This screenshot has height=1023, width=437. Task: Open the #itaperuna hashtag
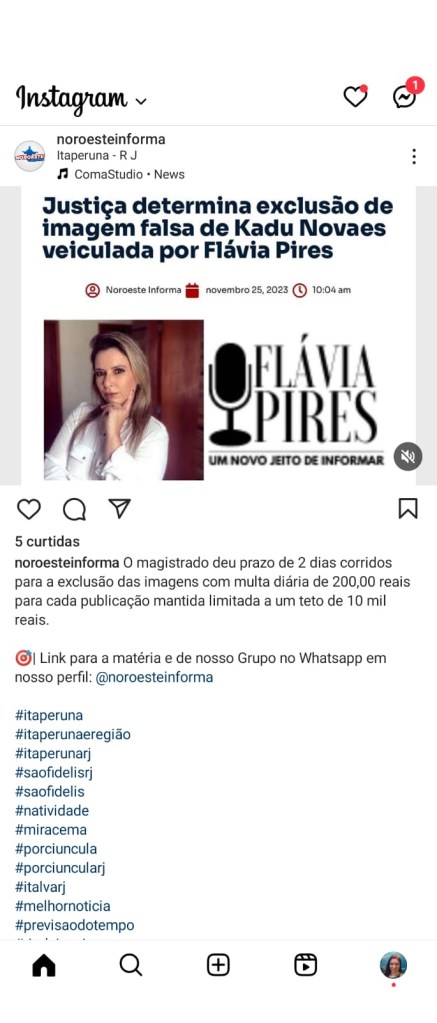point(49,716)
